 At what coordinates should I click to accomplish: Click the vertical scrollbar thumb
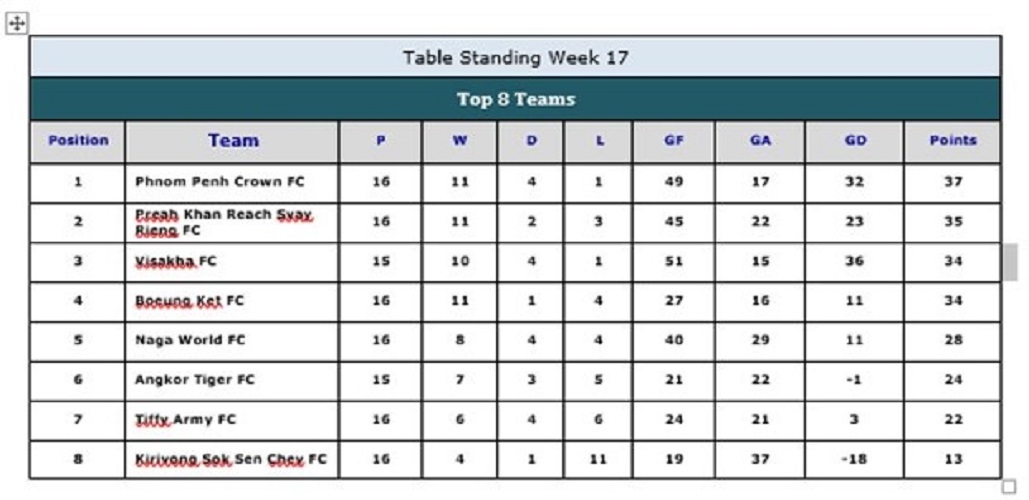point(1010,261)
